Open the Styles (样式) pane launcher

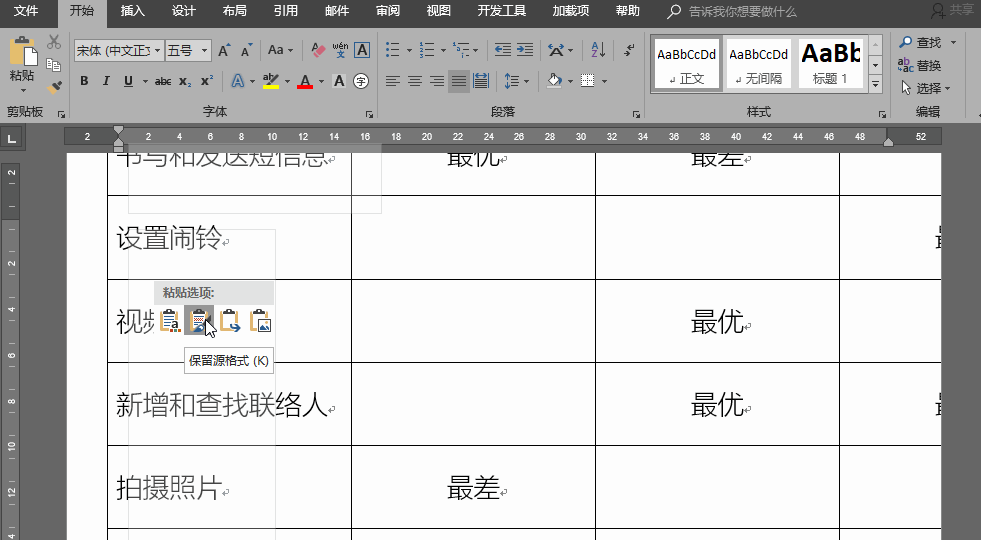coord(882,115)
